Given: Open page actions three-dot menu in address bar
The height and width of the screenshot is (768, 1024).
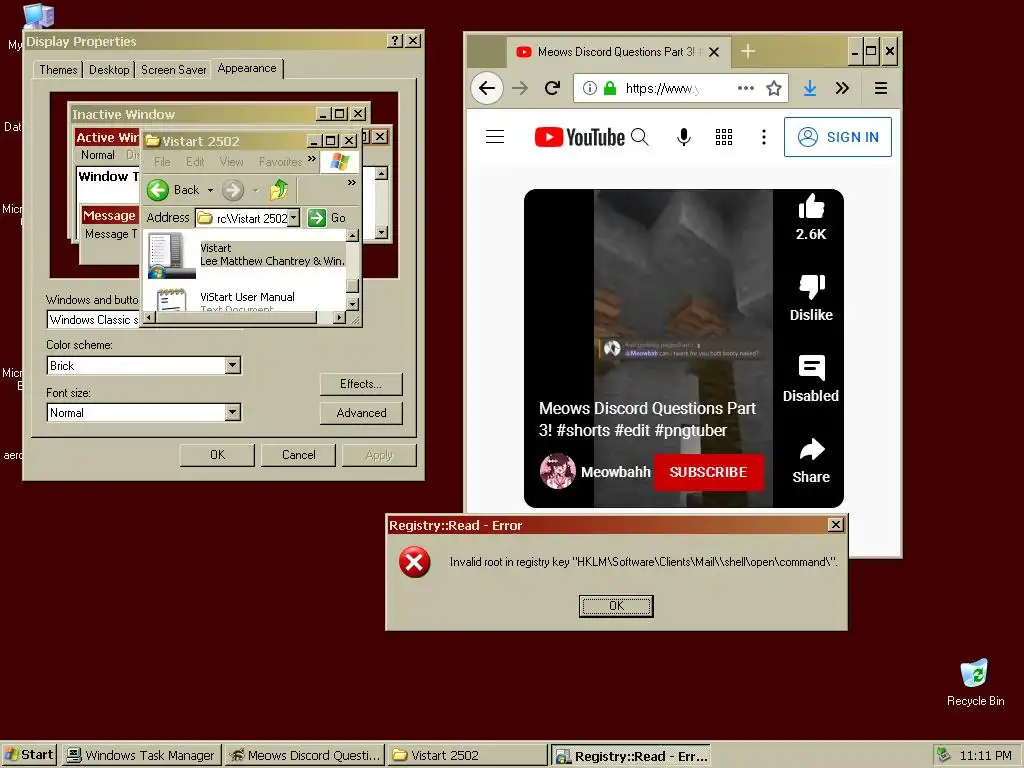Looking at the screenshot, I should coord(746,88).
